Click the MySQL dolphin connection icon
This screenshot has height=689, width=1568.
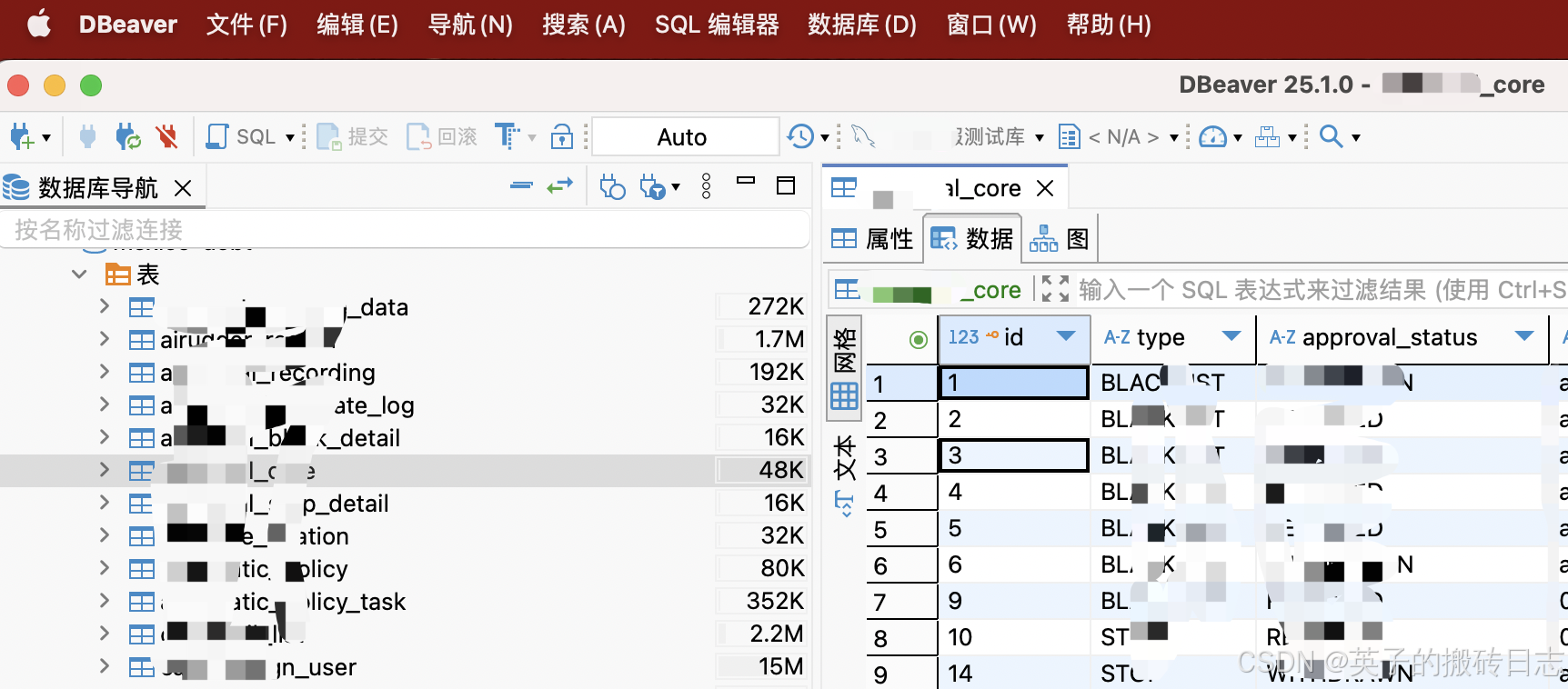[x=863, y=137]
